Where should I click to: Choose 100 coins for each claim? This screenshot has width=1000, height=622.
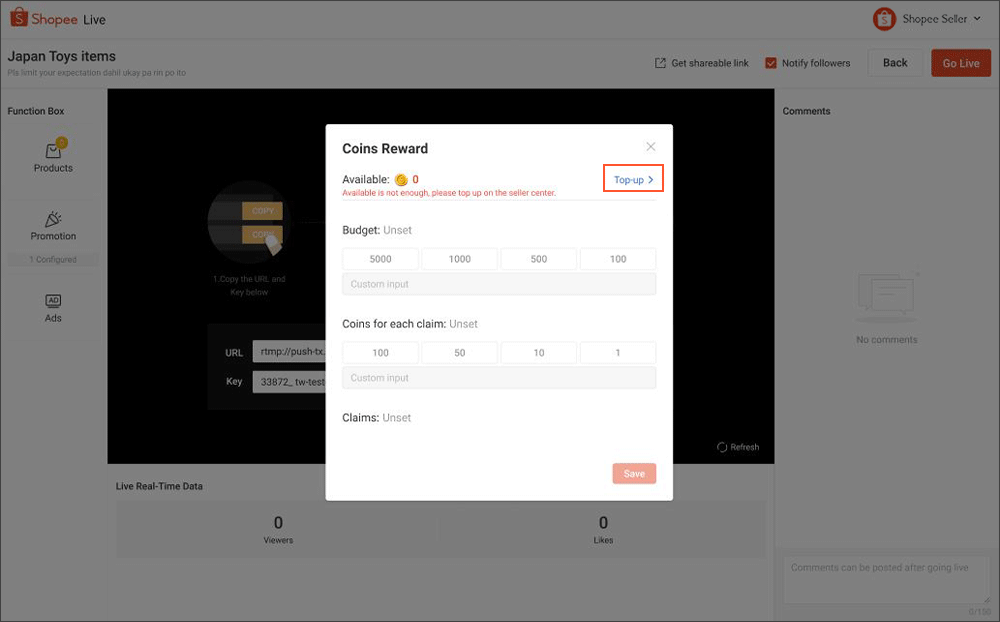pos(380,352)
